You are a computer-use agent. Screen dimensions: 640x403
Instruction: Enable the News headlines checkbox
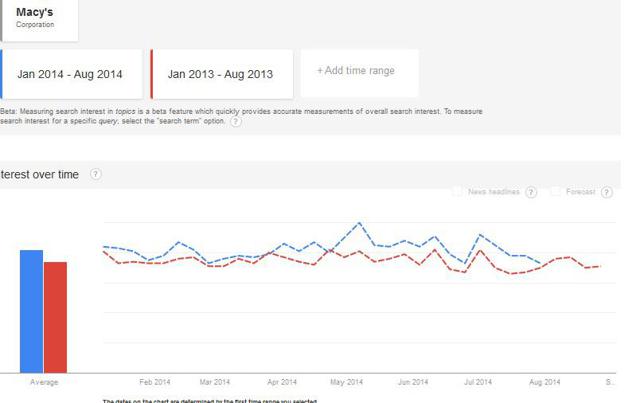(457, 191)
